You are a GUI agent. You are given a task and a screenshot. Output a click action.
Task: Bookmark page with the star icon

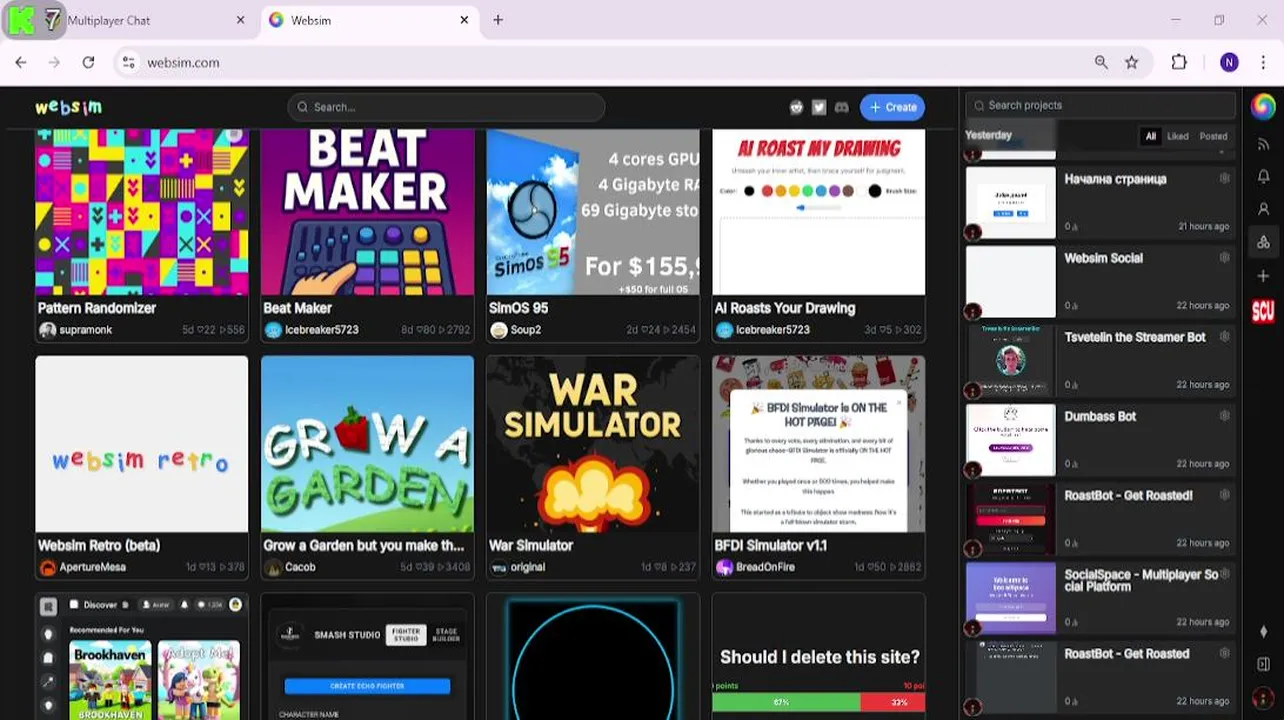pyautogui.click(x=1131, y=62)
